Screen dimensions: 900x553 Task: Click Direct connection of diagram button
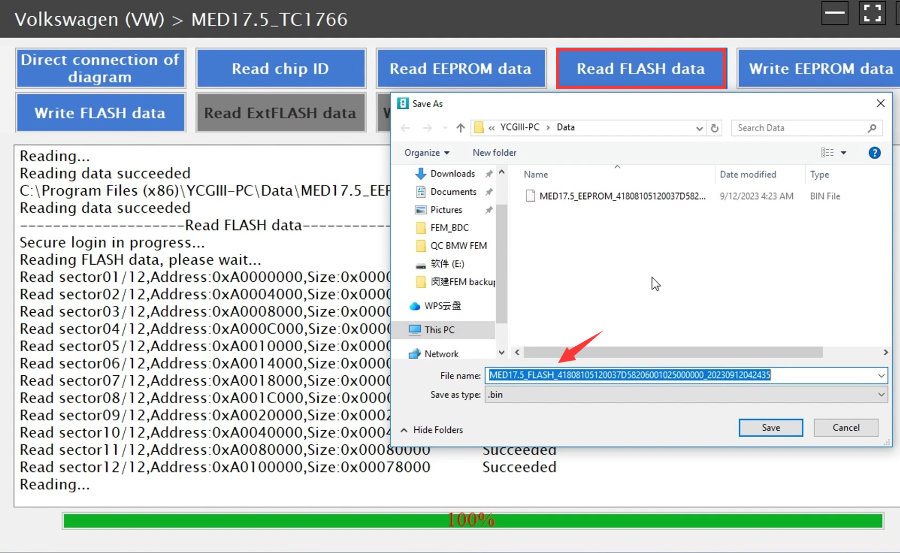(100, 68)
